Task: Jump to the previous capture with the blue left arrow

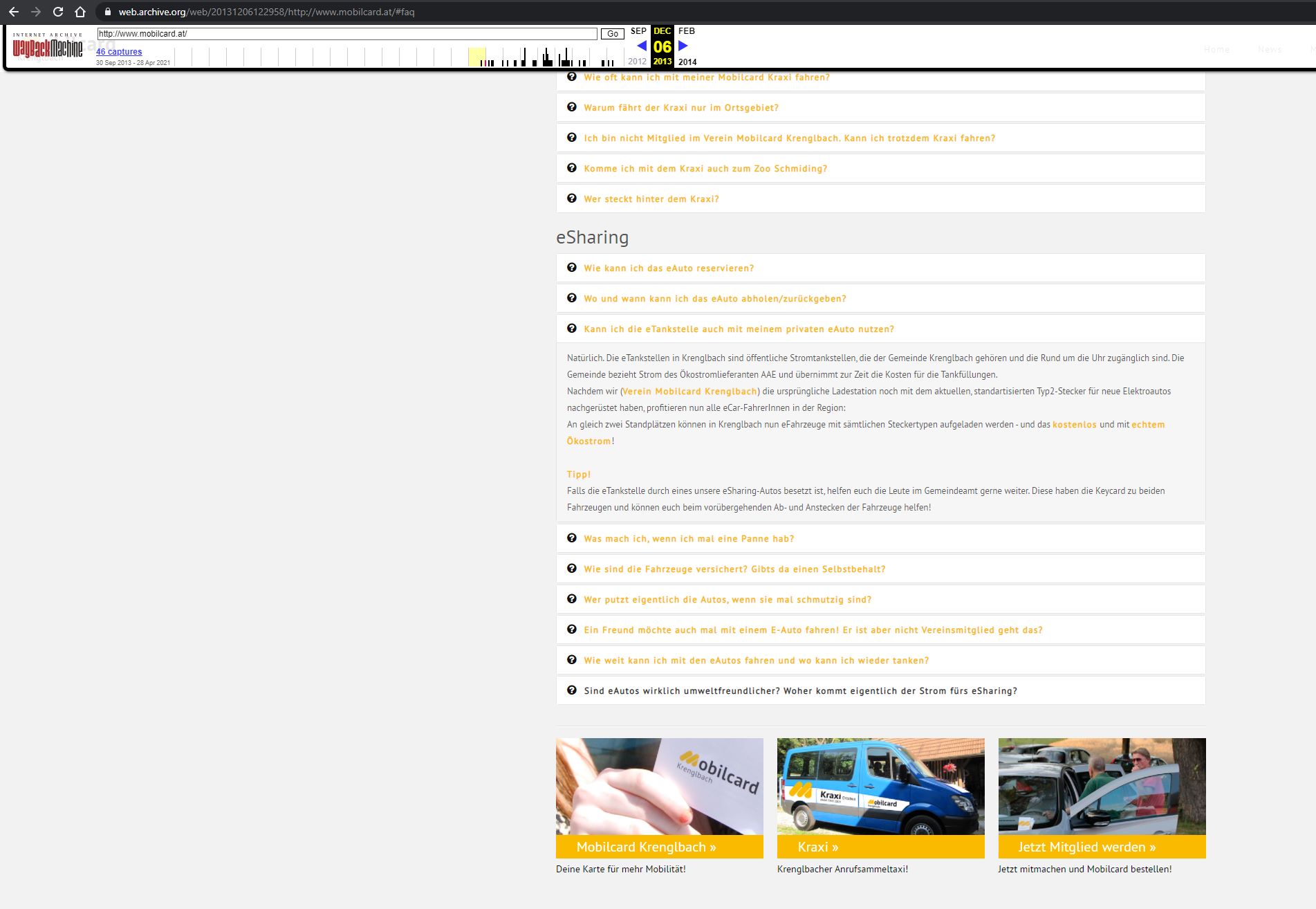Action: pos(642,46)
